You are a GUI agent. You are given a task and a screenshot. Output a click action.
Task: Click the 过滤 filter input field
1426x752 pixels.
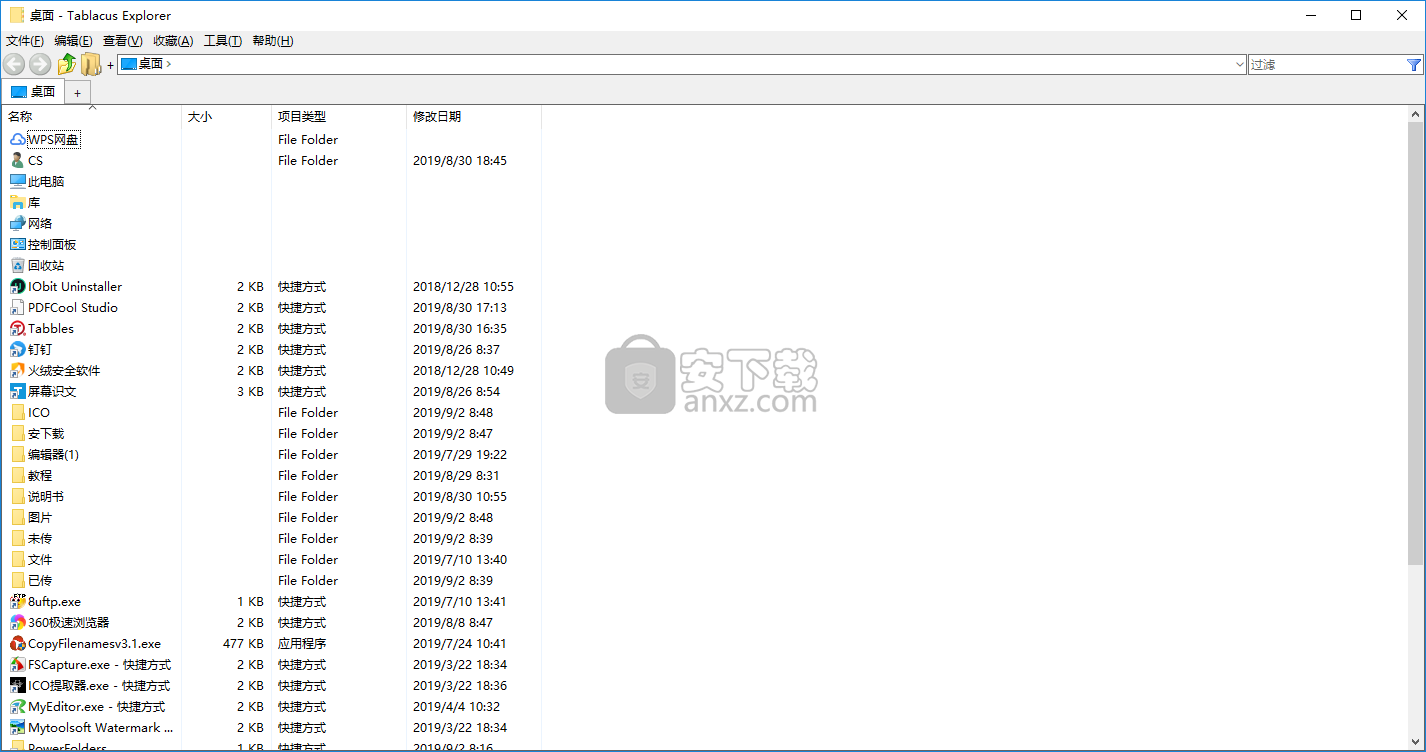coord(1326,64)
